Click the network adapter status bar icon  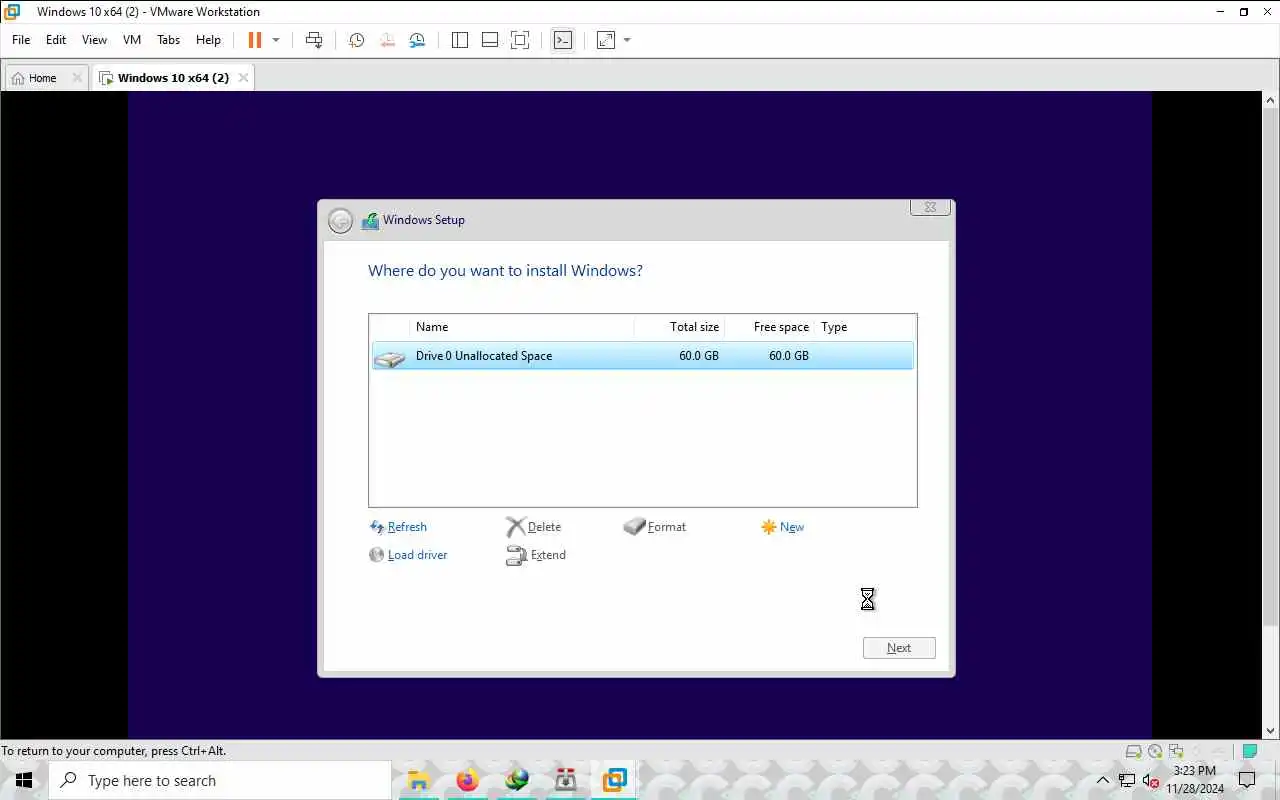coord(1176,751)
